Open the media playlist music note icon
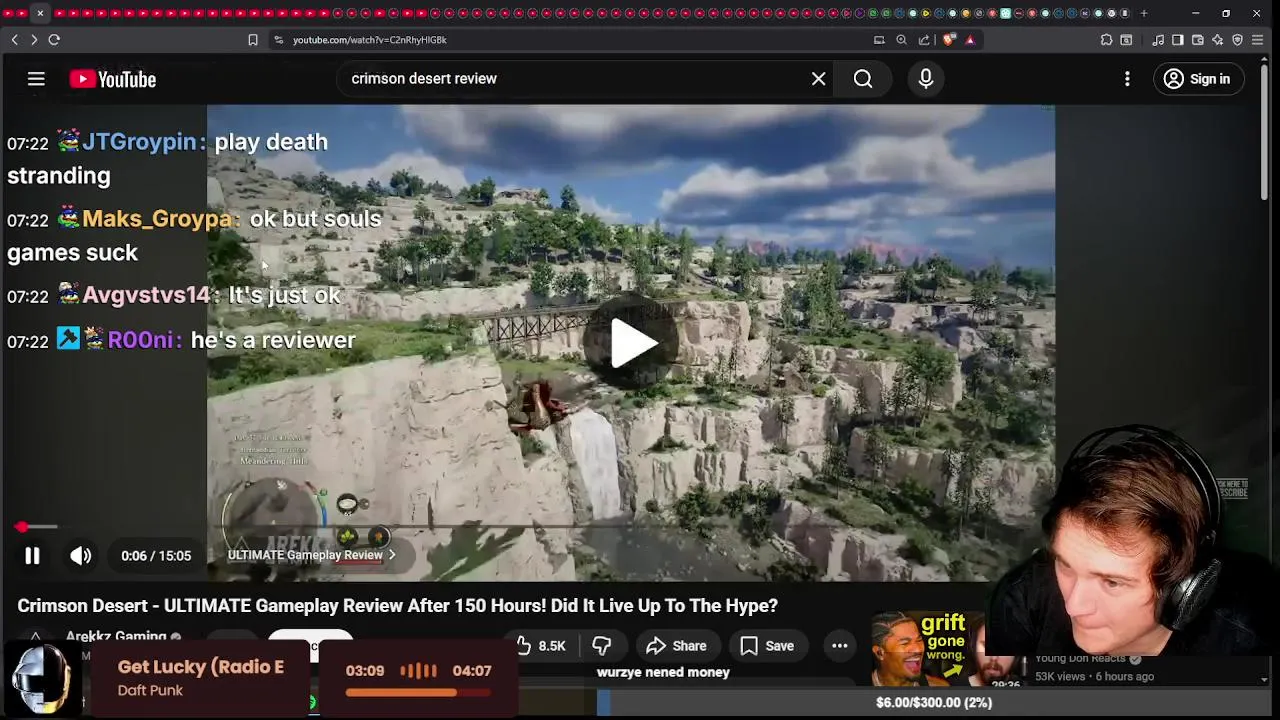The width and height of the screenshot is (1280, 720). click(1158, 40)
